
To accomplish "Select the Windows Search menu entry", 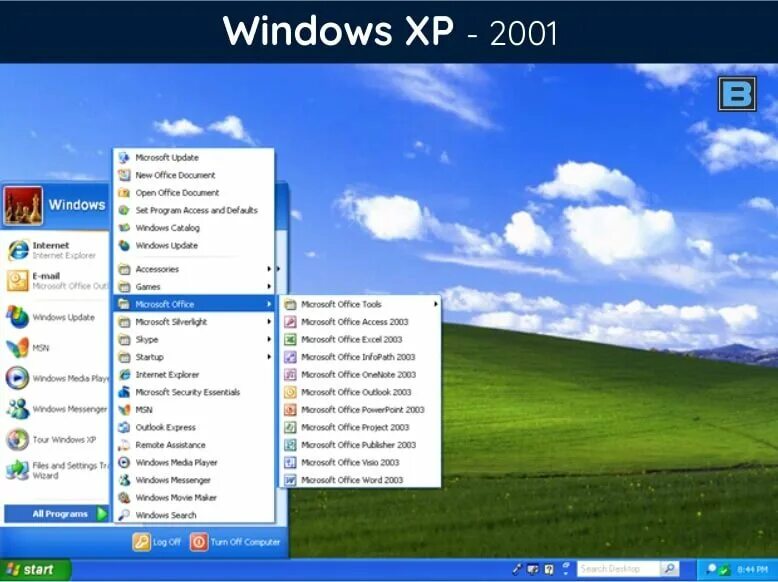I will [x=194, y=515].
